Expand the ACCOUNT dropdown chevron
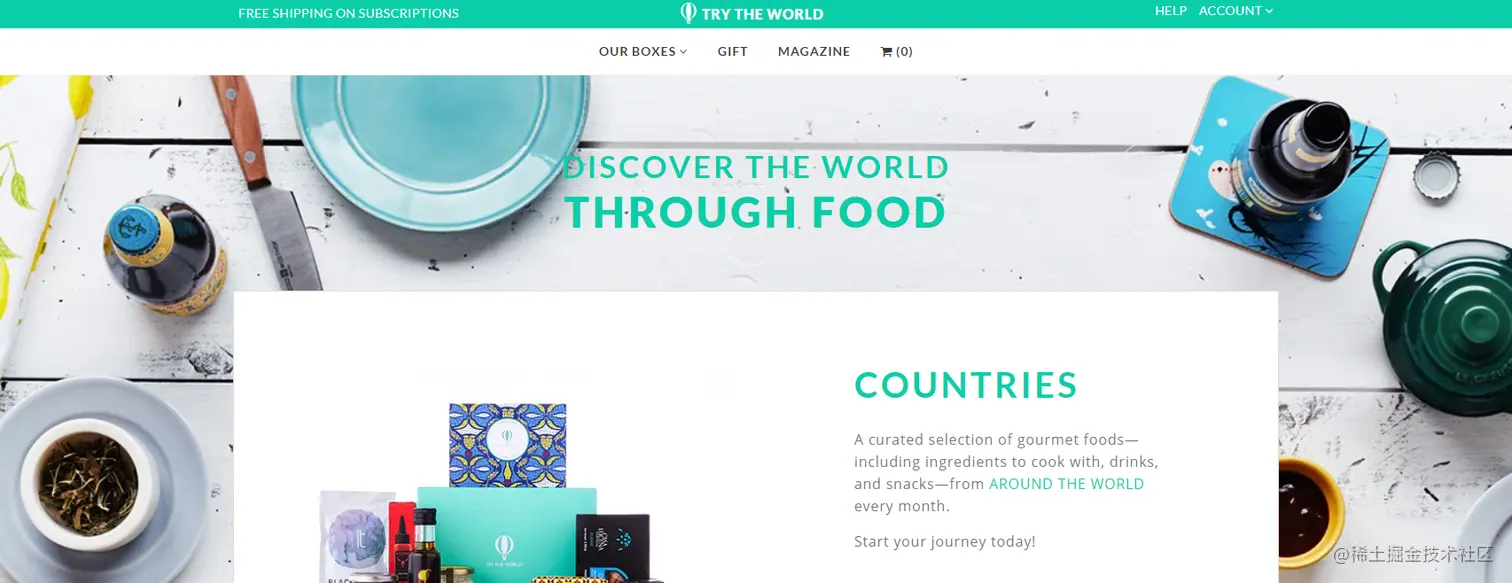The width and height of the screenshot is (1512, 583). (1269, 11)
